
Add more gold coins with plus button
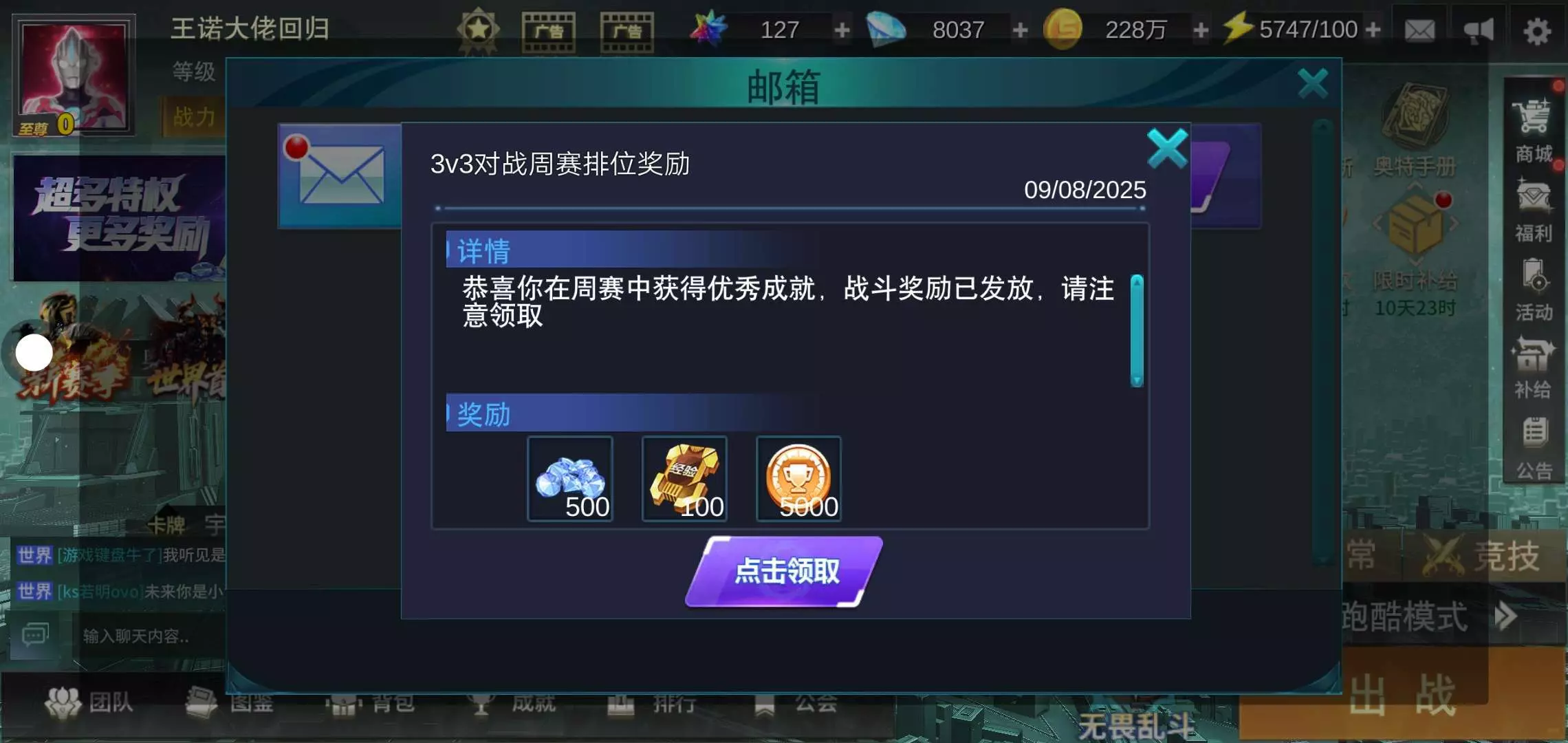click(x=1201, y=30)
